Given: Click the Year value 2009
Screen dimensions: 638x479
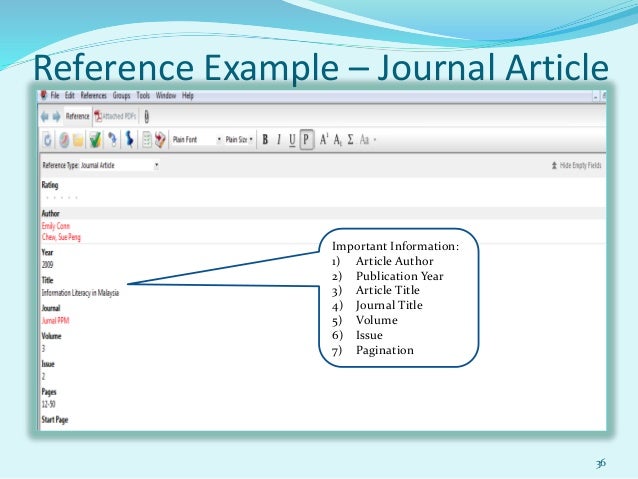Looking at the screenshot, I should [47, 265].
